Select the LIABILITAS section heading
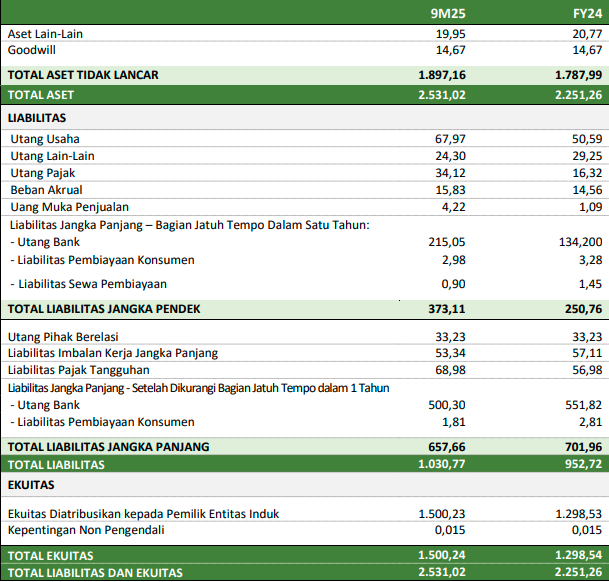Image resolution: width=609 pixels, height=582 pixels. click(x=37, y=118)
